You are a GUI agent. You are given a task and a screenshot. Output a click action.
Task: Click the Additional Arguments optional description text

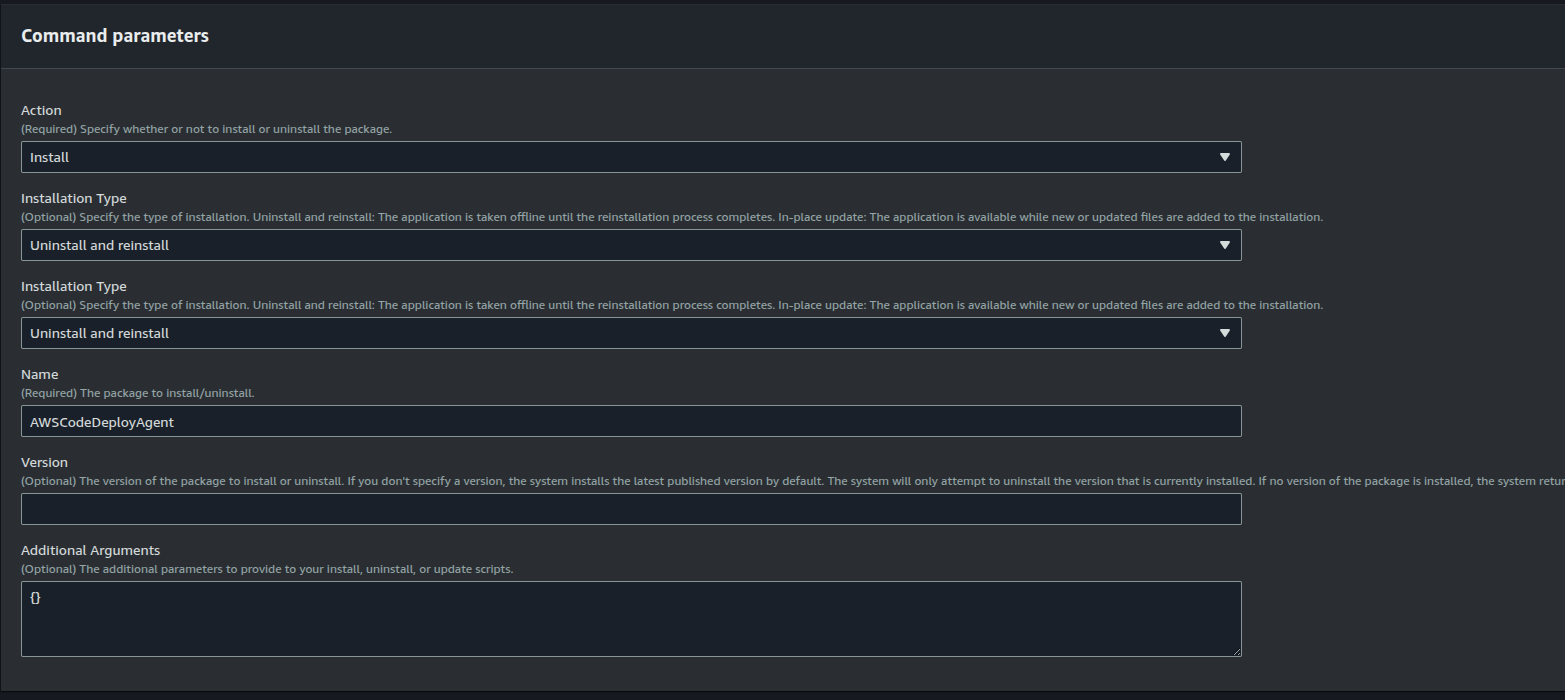click(267, 569)
